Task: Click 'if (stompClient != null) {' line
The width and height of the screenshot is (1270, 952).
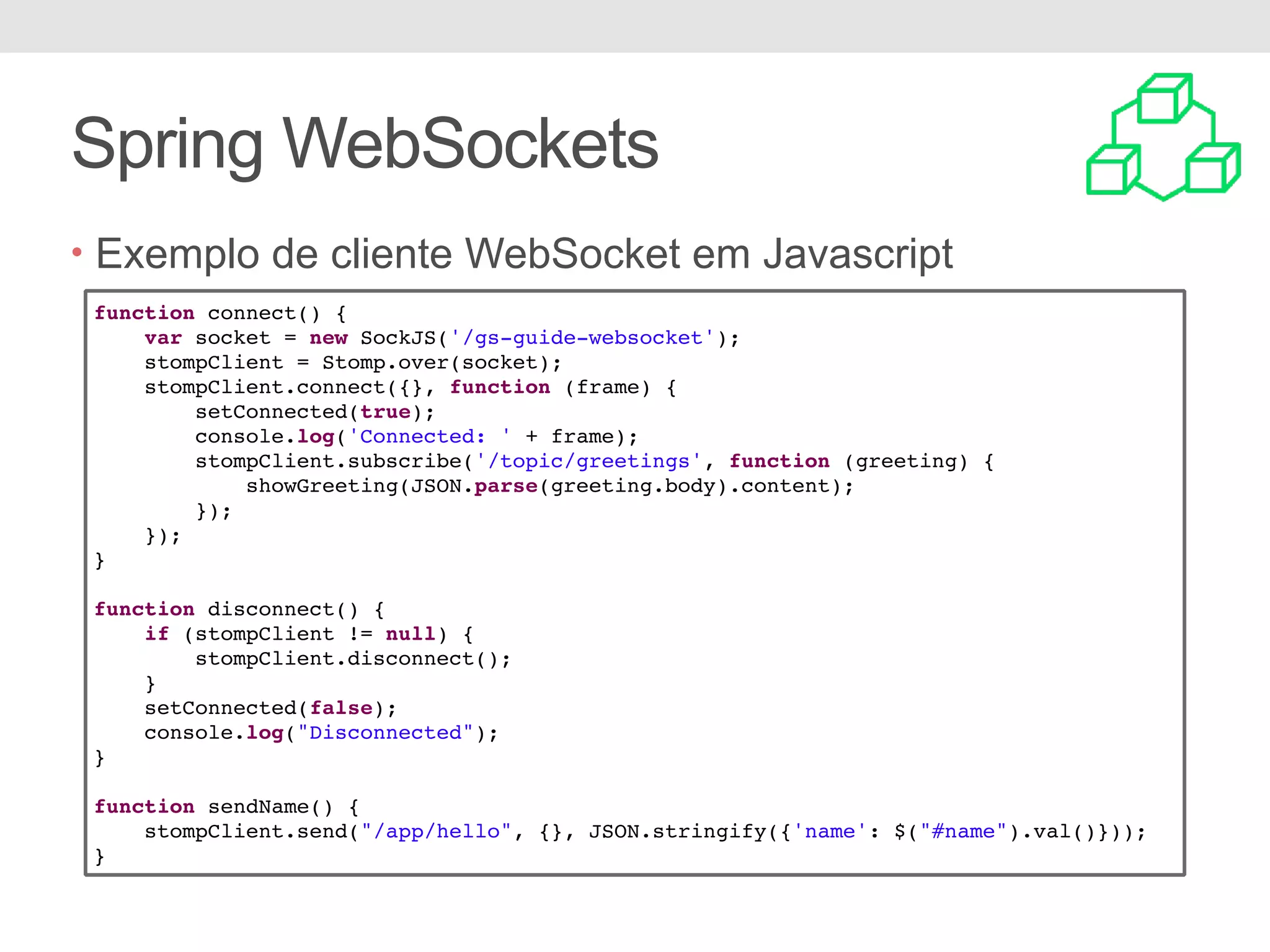Action: coord(309,635)
